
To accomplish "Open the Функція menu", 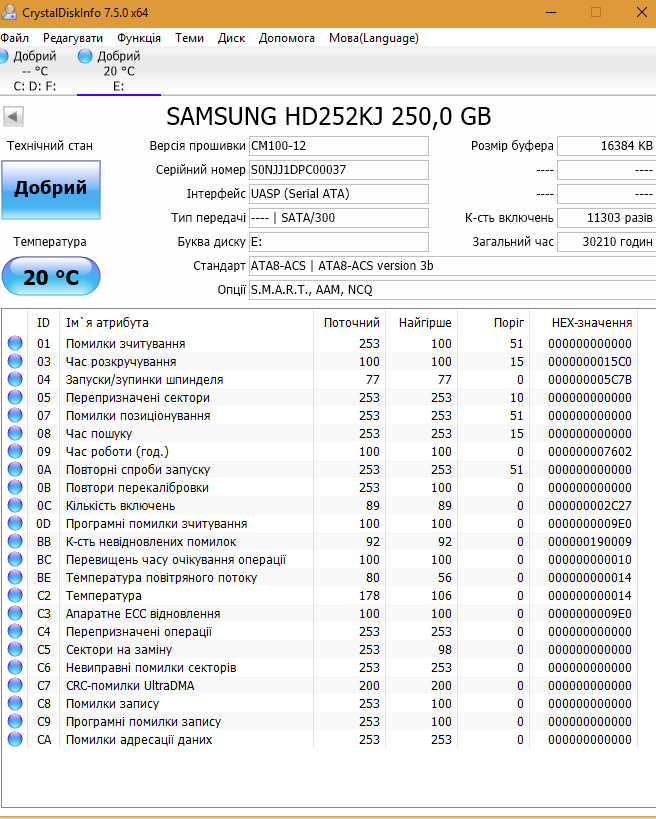I will pyautogui.click(x=138, y=38).
